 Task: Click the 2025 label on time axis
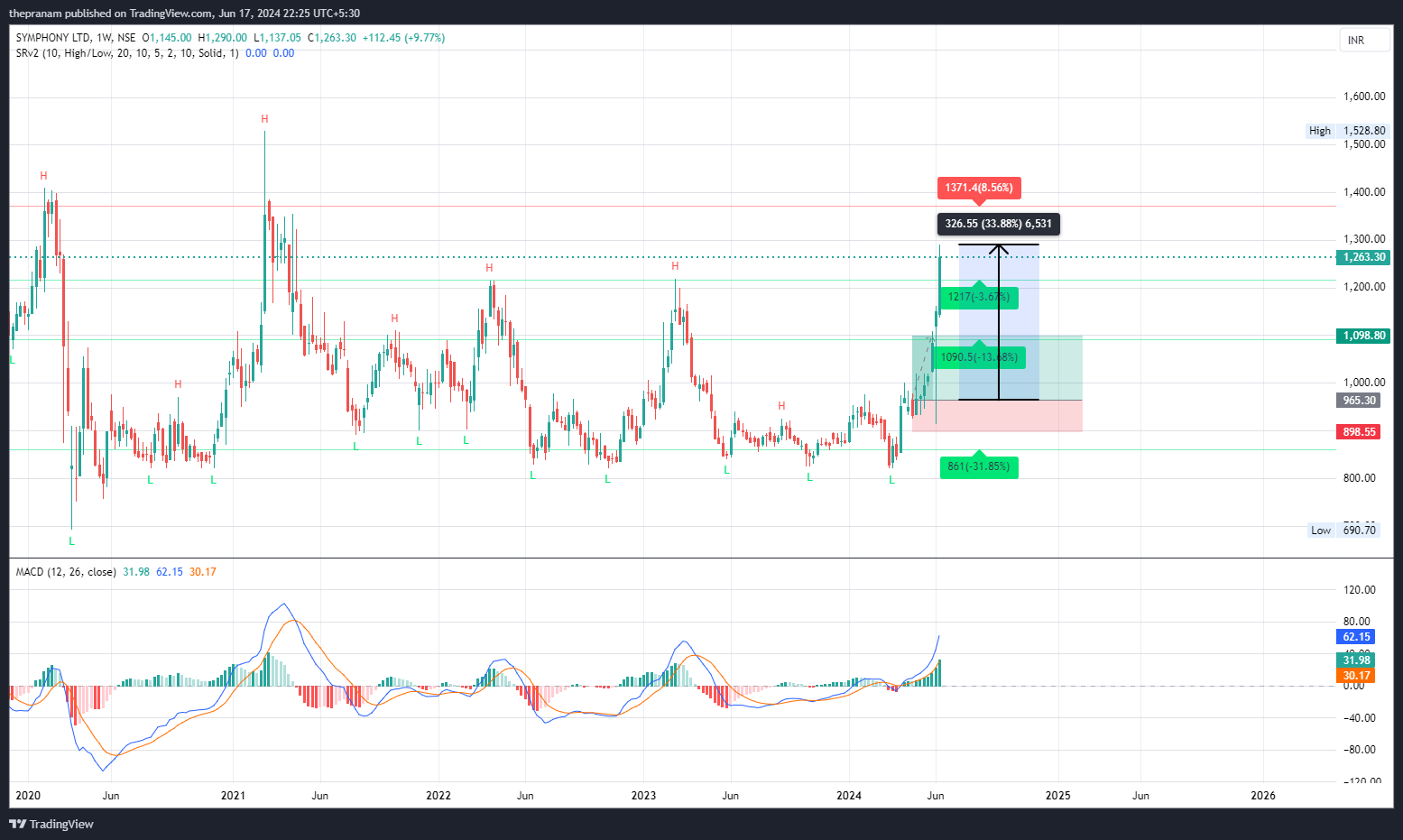coord(1058,796)
